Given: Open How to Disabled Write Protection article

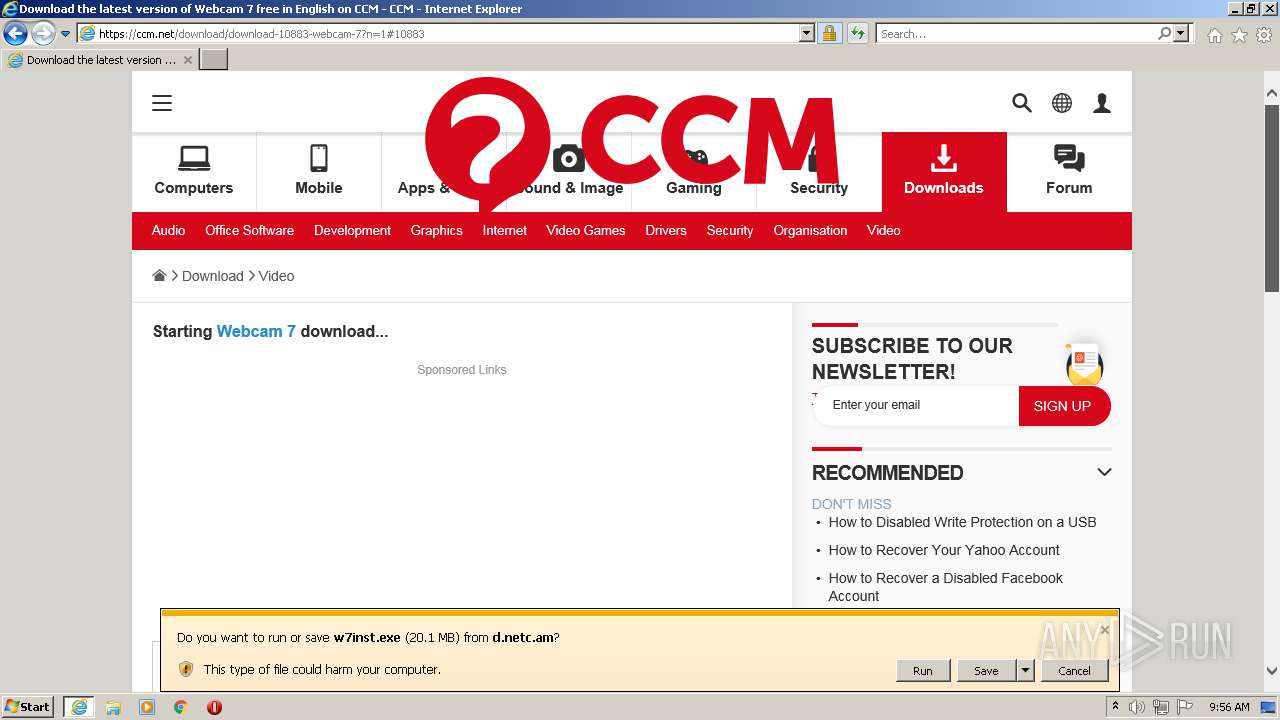Looking at the screenshot, I should [962, 522].
